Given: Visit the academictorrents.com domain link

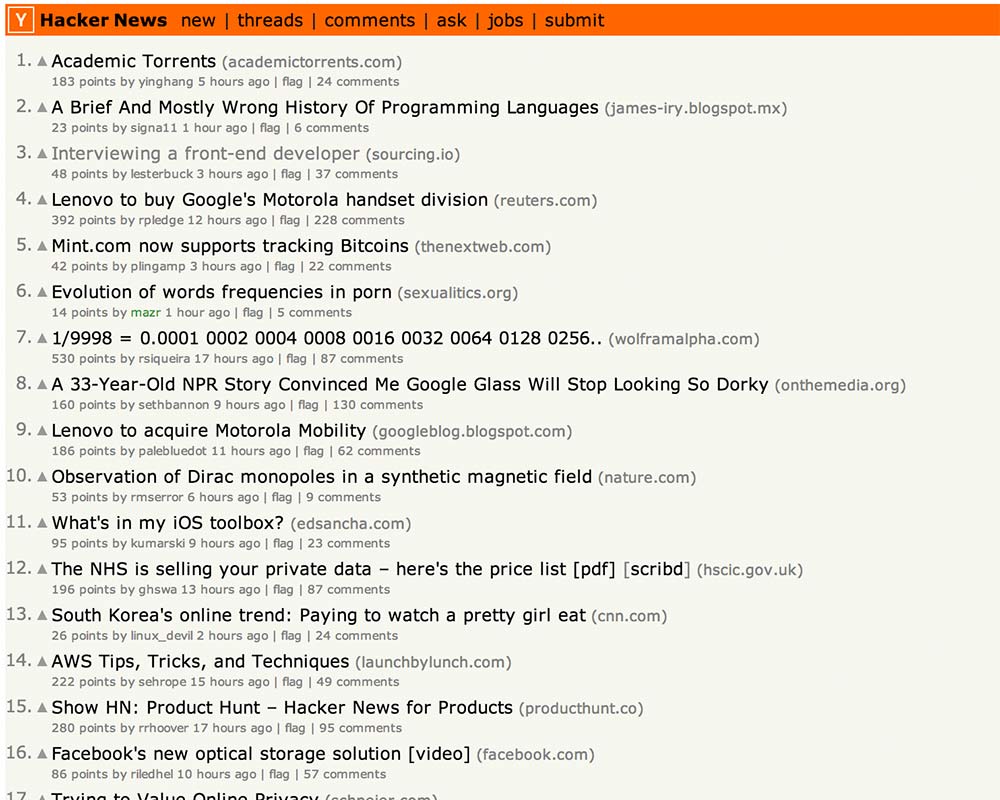Looking at the screenshot, I should (312, 62).
